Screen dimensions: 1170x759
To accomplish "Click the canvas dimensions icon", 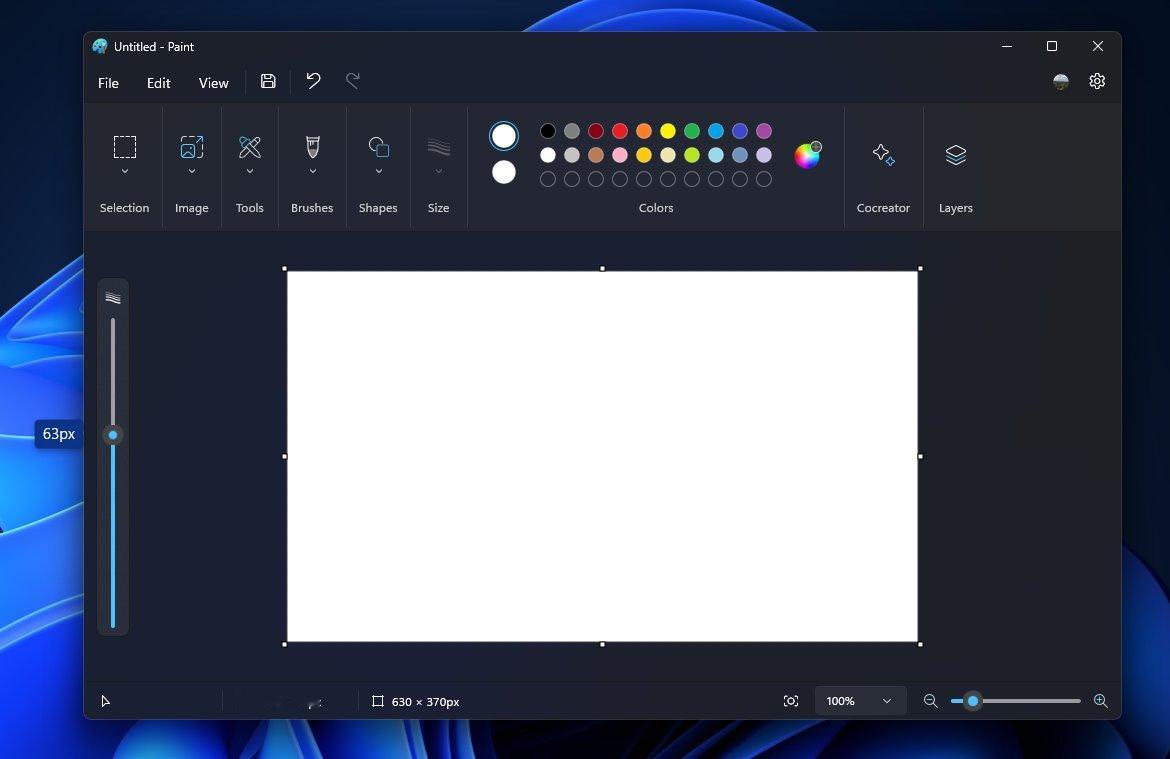I will (x=378, y=702).
